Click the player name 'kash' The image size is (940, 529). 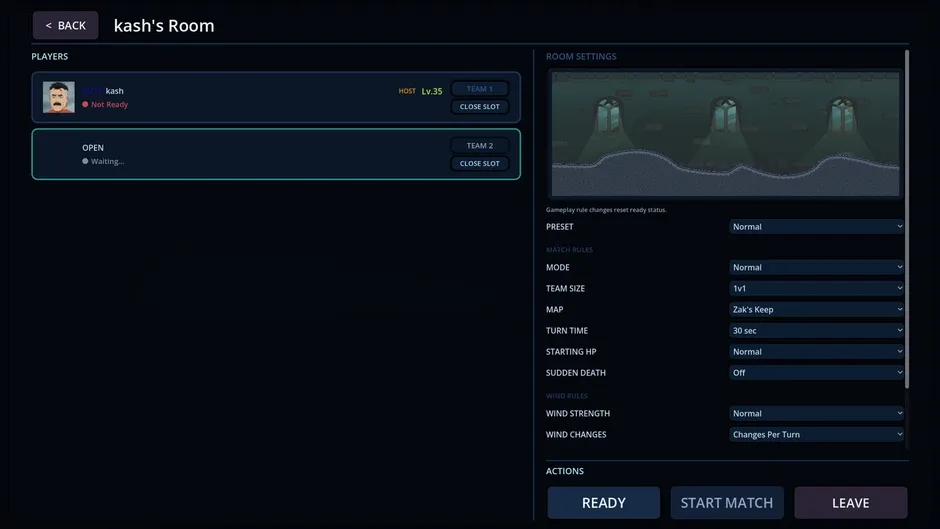tap(115, 91)
